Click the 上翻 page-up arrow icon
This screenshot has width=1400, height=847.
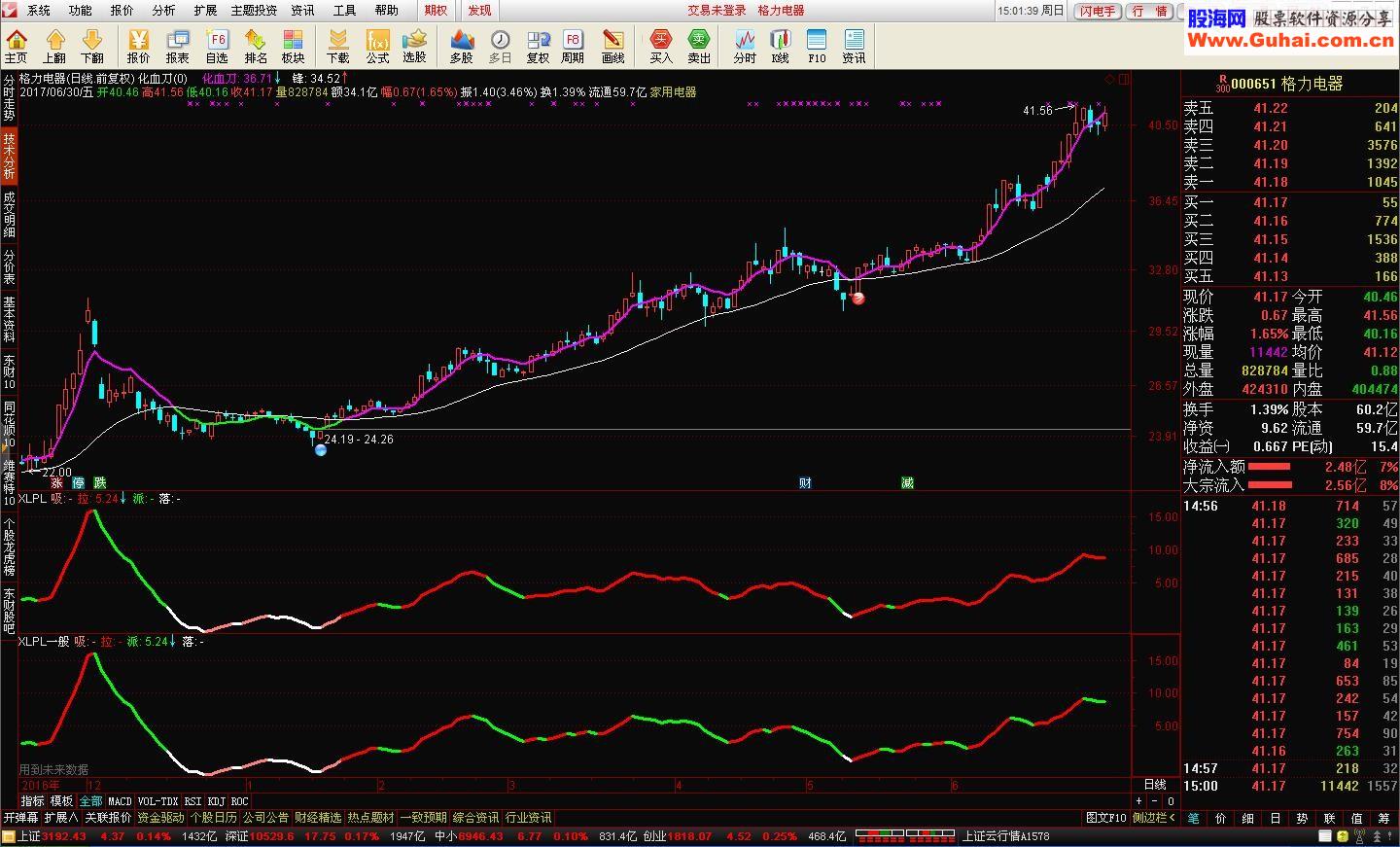pos(54,46)
